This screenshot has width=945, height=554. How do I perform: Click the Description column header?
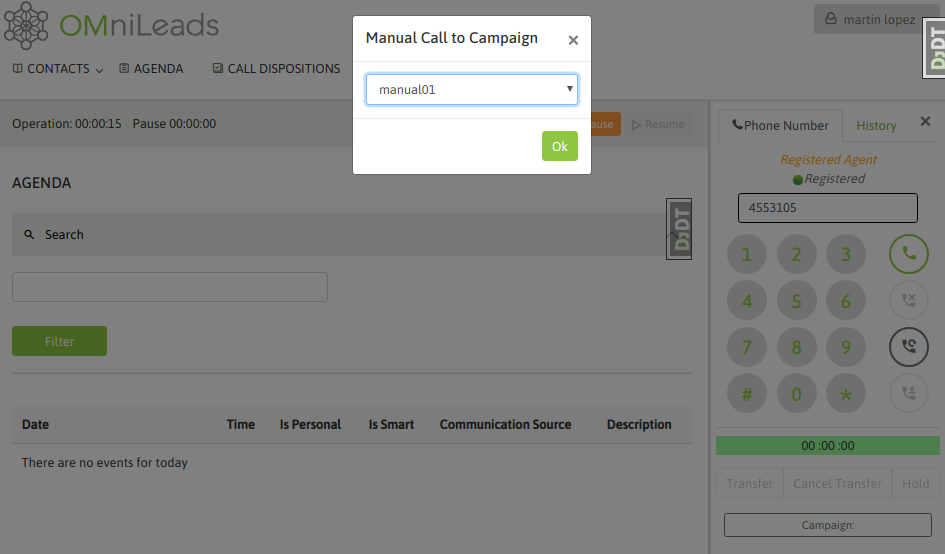tap(639, 424)
